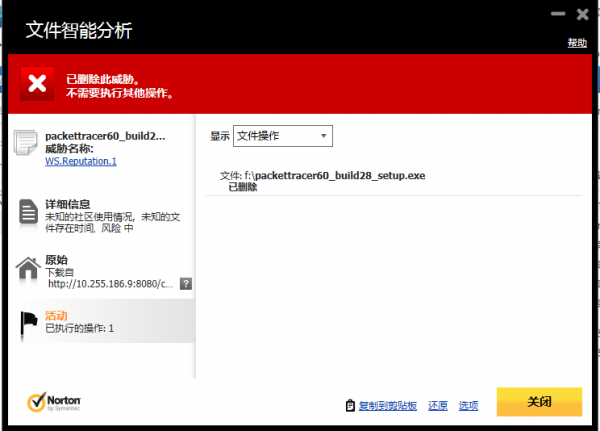Click the 详细信息 document icon
Image resolution: width=600 pixels, height=431 pixels.
tap(28, 212)
